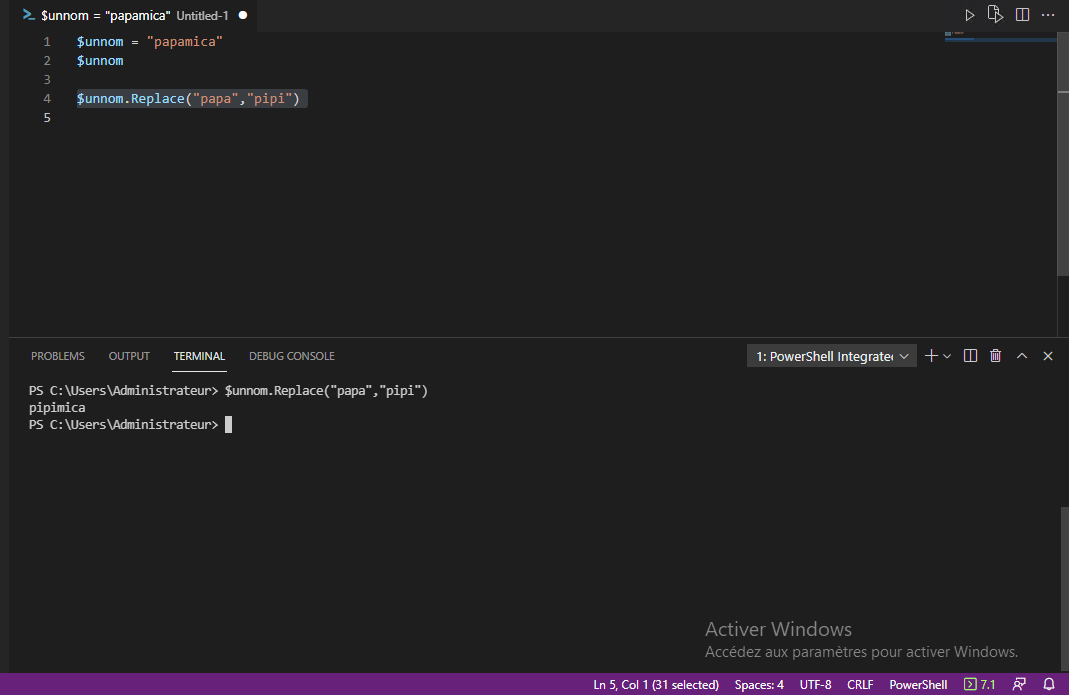1069x695 pixels.
Task: Open the PROBLEMS tab
Action: pos(57,355)
